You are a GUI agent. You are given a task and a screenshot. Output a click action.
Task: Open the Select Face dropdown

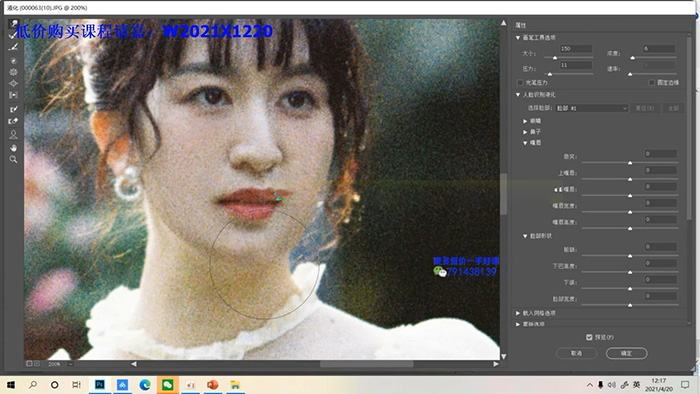(x=592, y=108)
